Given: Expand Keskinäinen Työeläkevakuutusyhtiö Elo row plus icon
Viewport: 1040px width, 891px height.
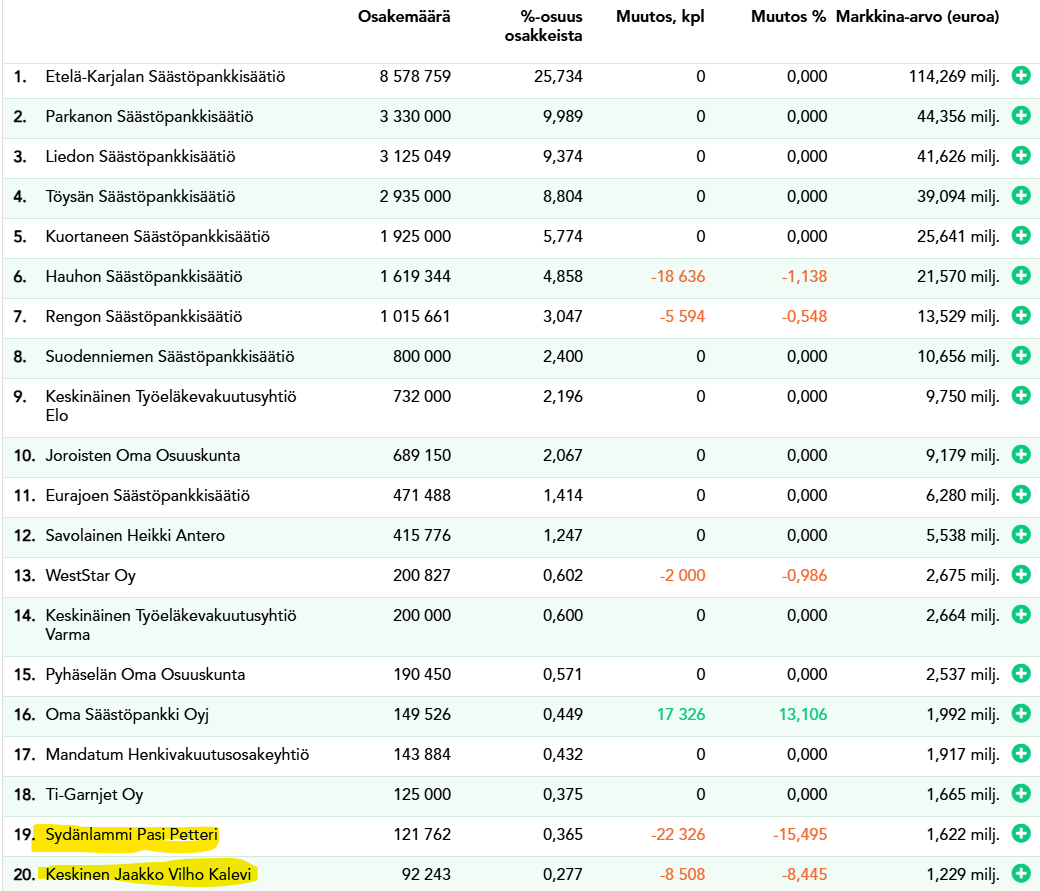Looking at the screenshot, I should point(1021,396).
